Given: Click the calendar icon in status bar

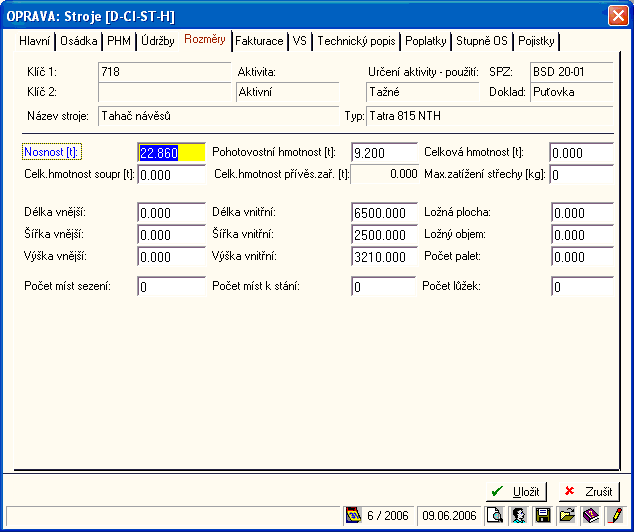Looking at the screenshot, I should [353, 515].
